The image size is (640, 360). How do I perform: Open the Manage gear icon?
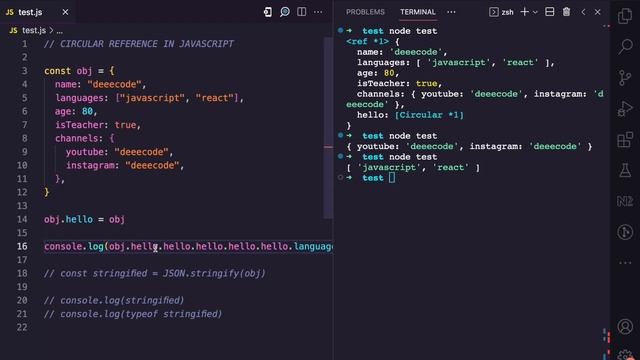625,355
